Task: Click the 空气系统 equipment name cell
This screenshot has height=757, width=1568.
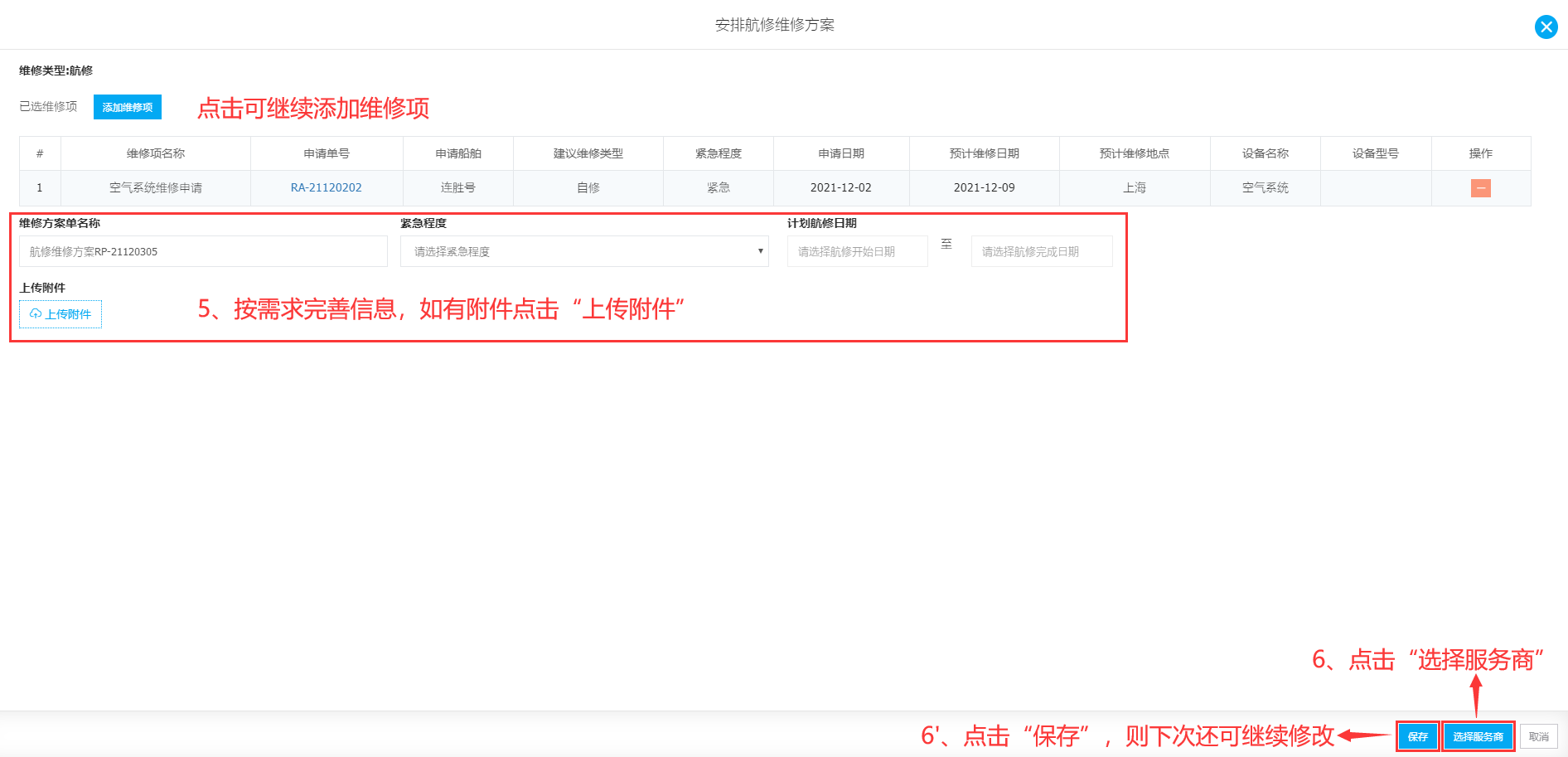Action: coord(1266,188)
